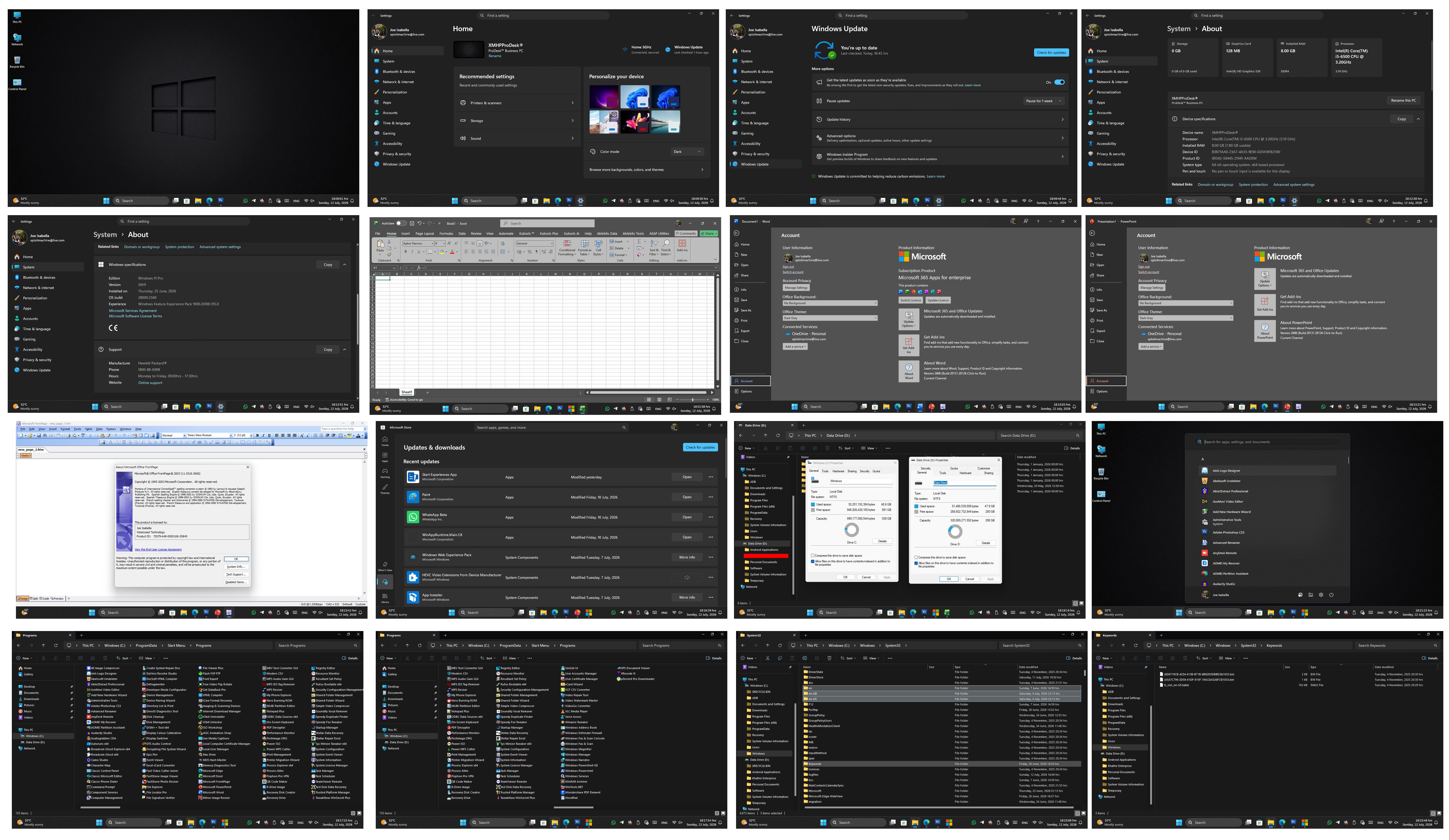Check Compress this drive in Data Drive (D:) Properties
1450x840 pixels.
coord(916,557)
